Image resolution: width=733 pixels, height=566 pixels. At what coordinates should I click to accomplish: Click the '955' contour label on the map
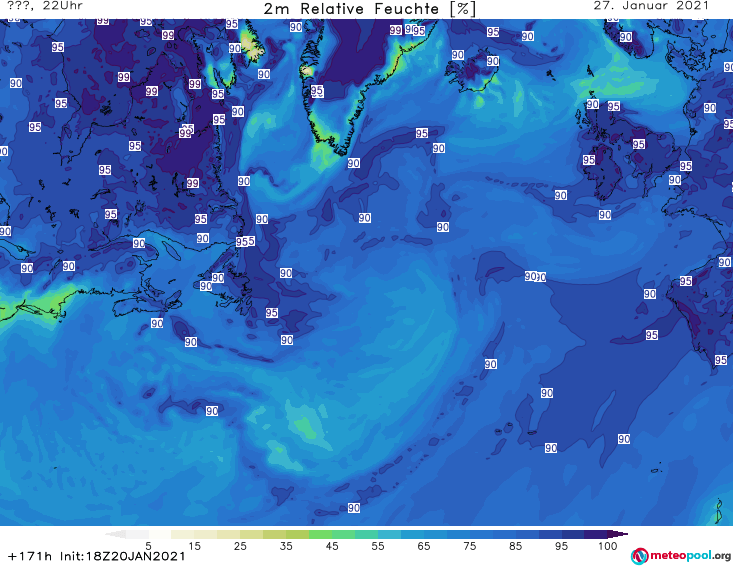(245, 241)
